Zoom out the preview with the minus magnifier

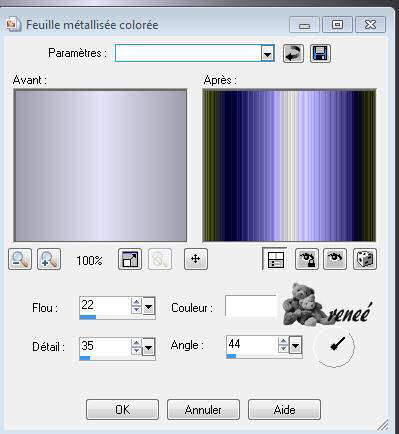pos(20,259)
